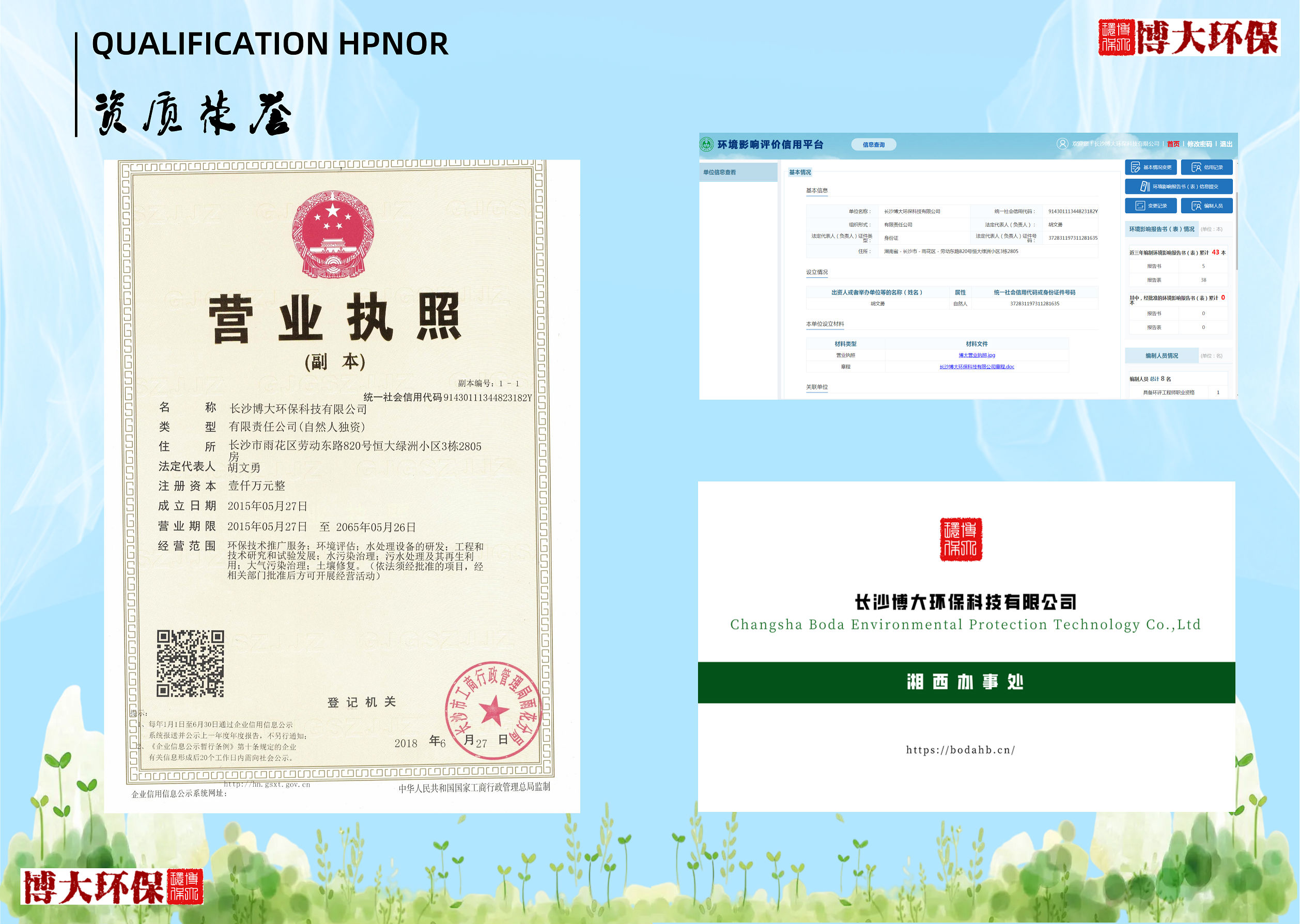Go to 首页 in the platform header
The image size is (1300, 924).
click(1173, 144)
